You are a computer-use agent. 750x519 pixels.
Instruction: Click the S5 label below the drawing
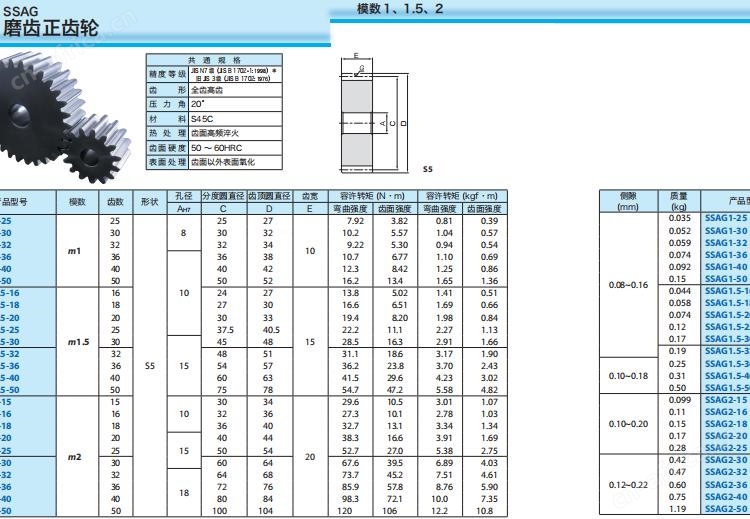(428, 169)
